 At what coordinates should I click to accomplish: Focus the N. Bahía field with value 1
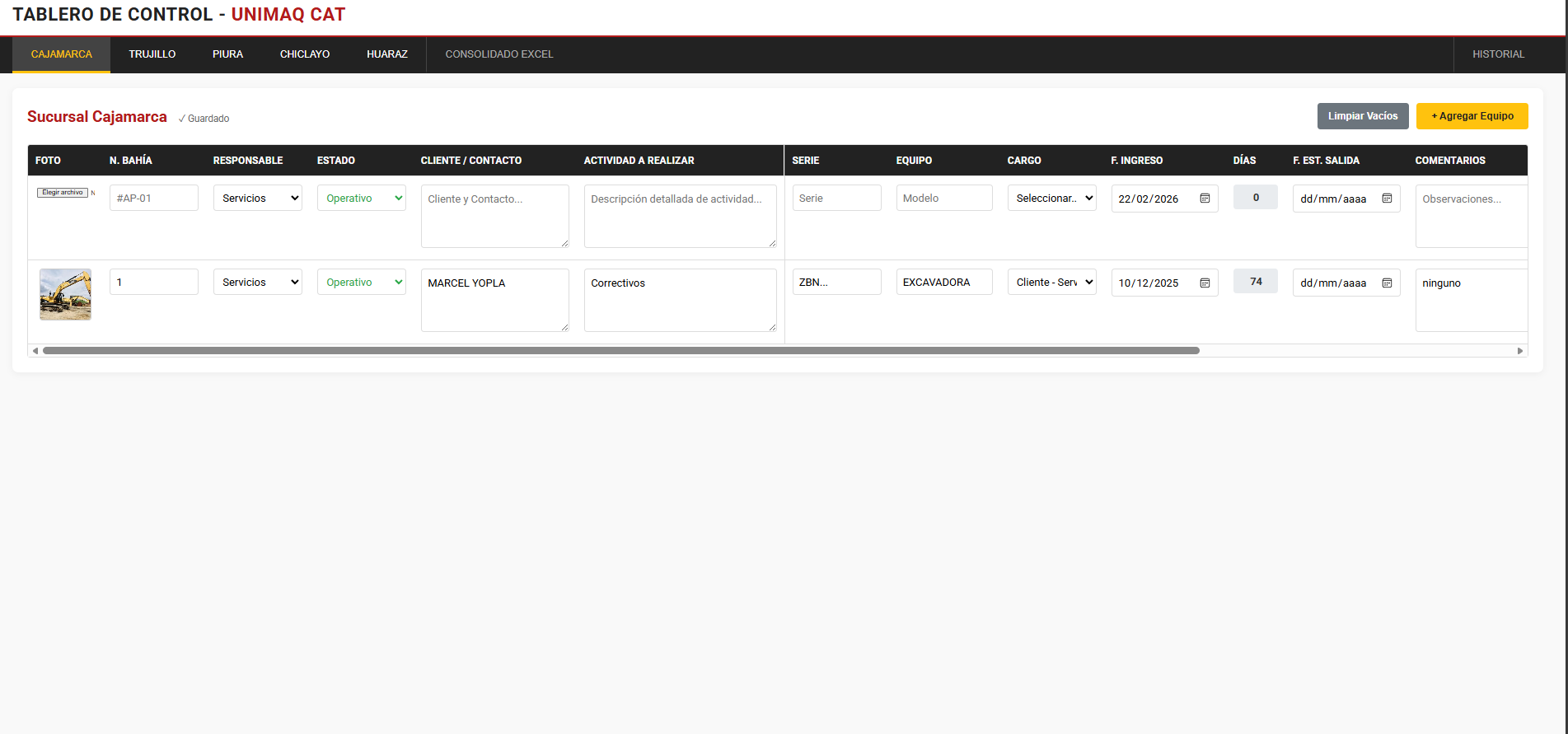pos(154,282)
